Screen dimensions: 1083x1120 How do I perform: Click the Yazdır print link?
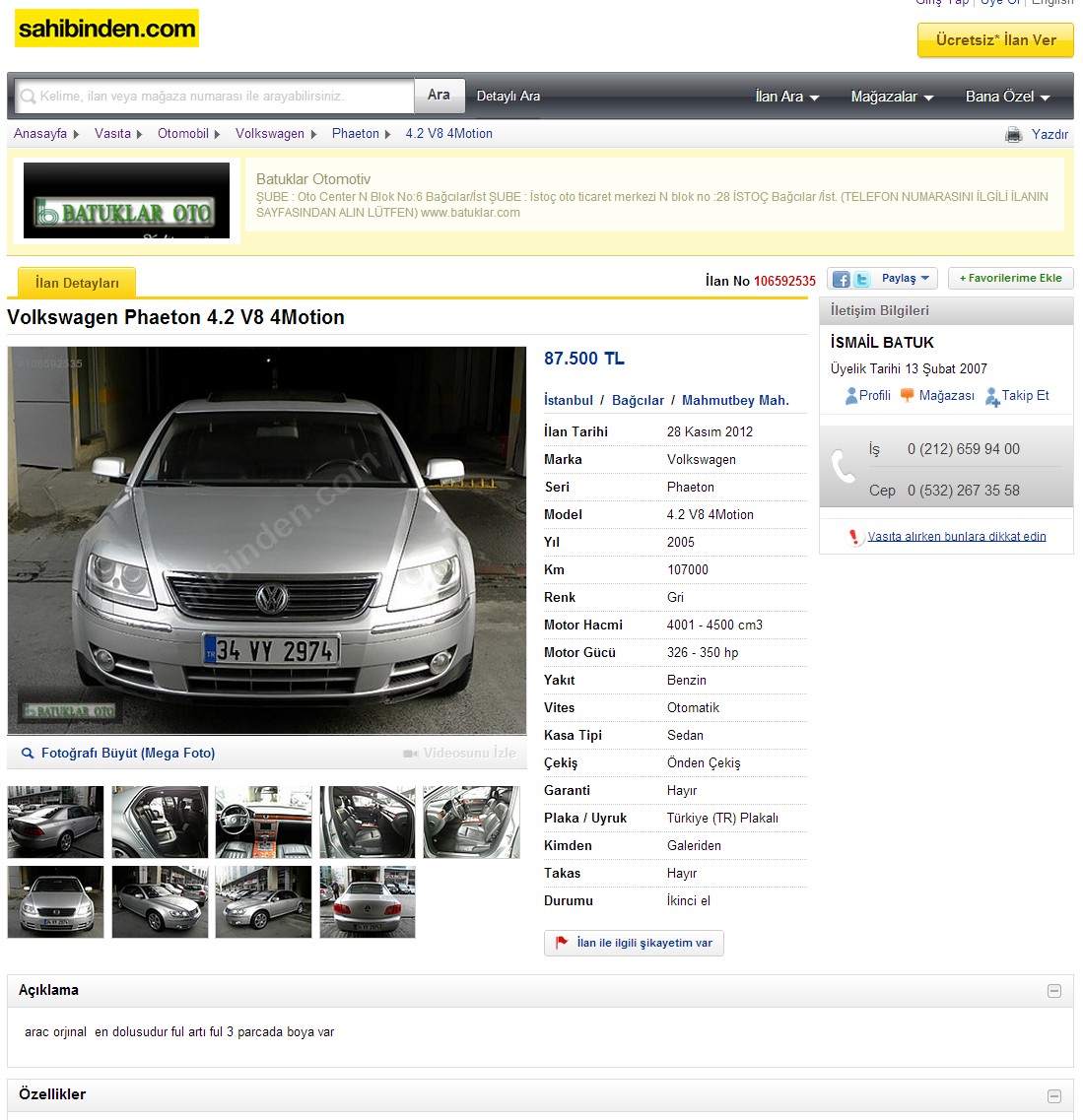(x=1049, y=134)
